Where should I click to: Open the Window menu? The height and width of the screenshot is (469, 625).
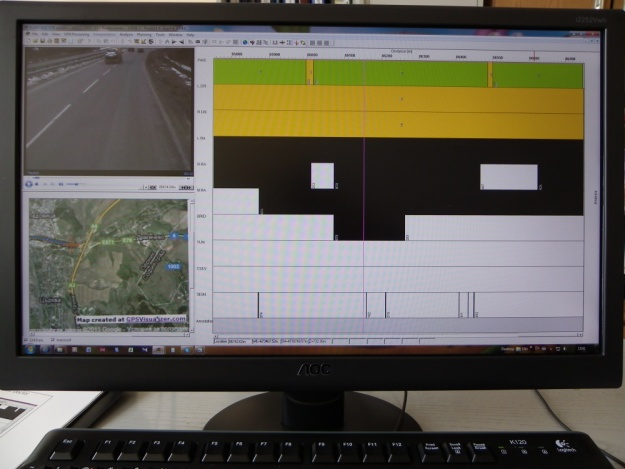[x=174, y=35]
